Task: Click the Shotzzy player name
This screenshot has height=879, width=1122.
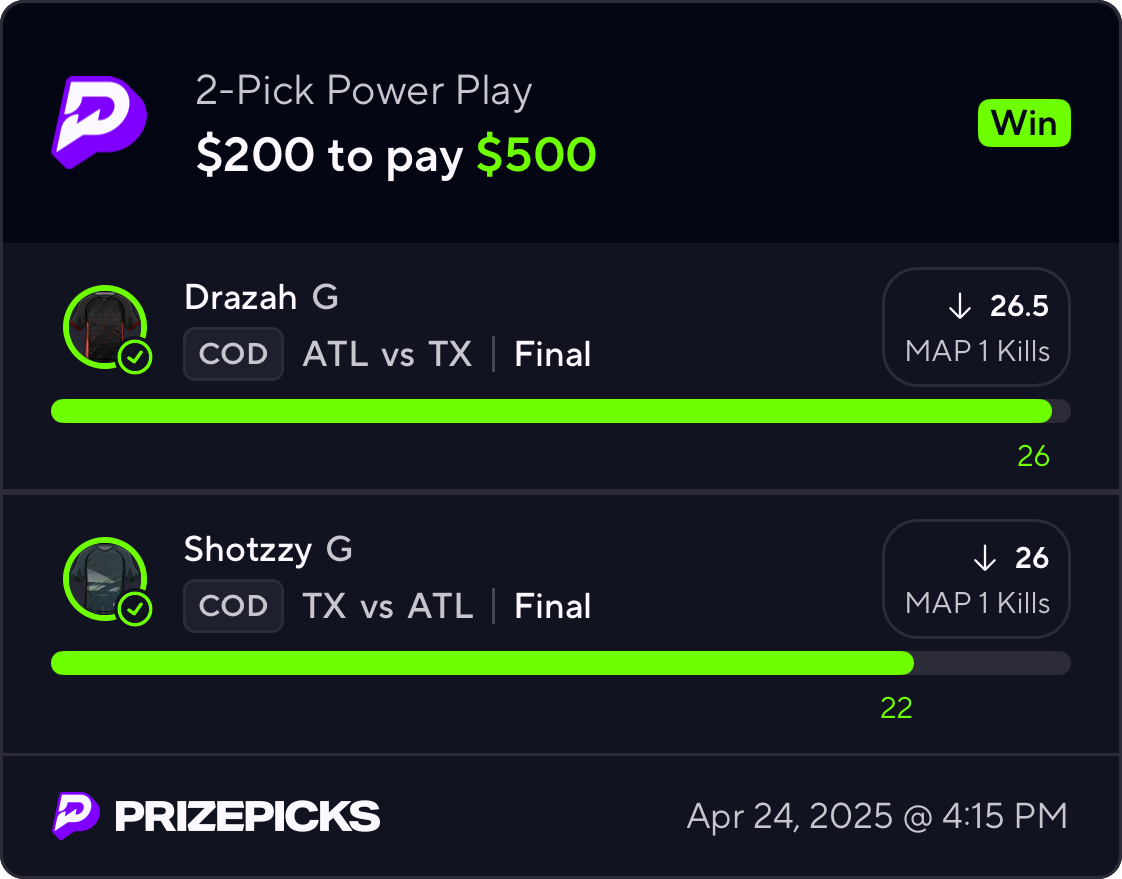Action: tap(248, 550)
